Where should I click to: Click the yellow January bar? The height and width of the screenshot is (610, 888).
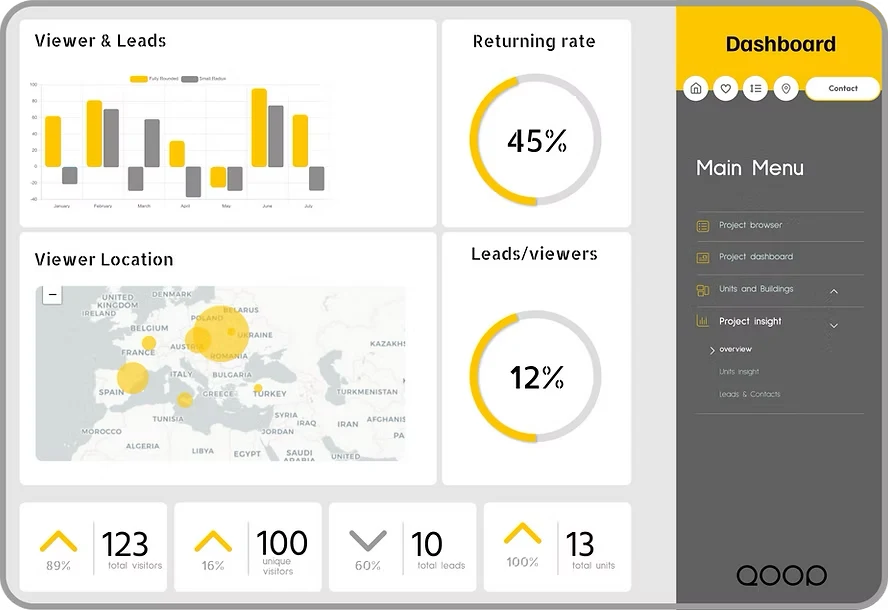pos(53,141)
